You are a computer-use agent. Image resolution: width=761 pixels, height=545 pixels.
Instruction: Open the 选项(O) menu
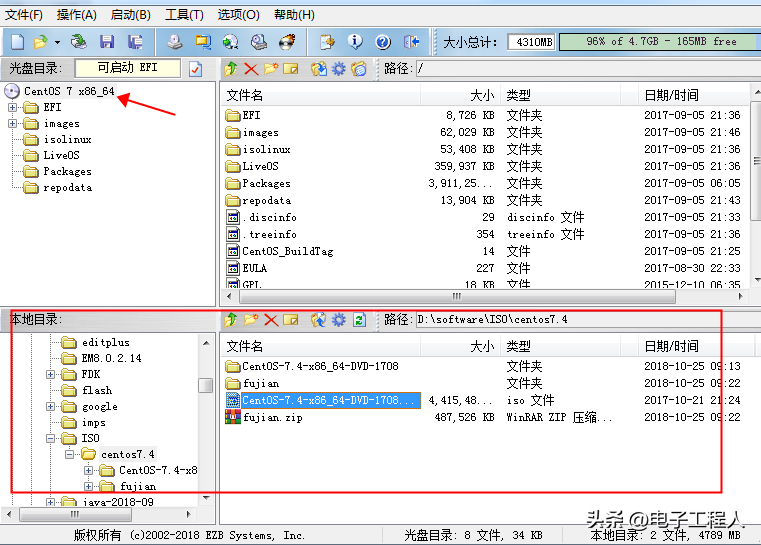pyautogui.click(x=238, y=15)
